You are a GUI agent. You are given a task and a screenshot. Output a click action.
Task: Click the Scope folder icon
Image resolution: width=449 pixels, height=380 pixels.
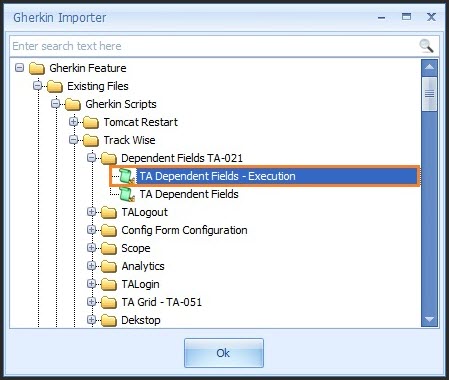[x=109, y=248]
